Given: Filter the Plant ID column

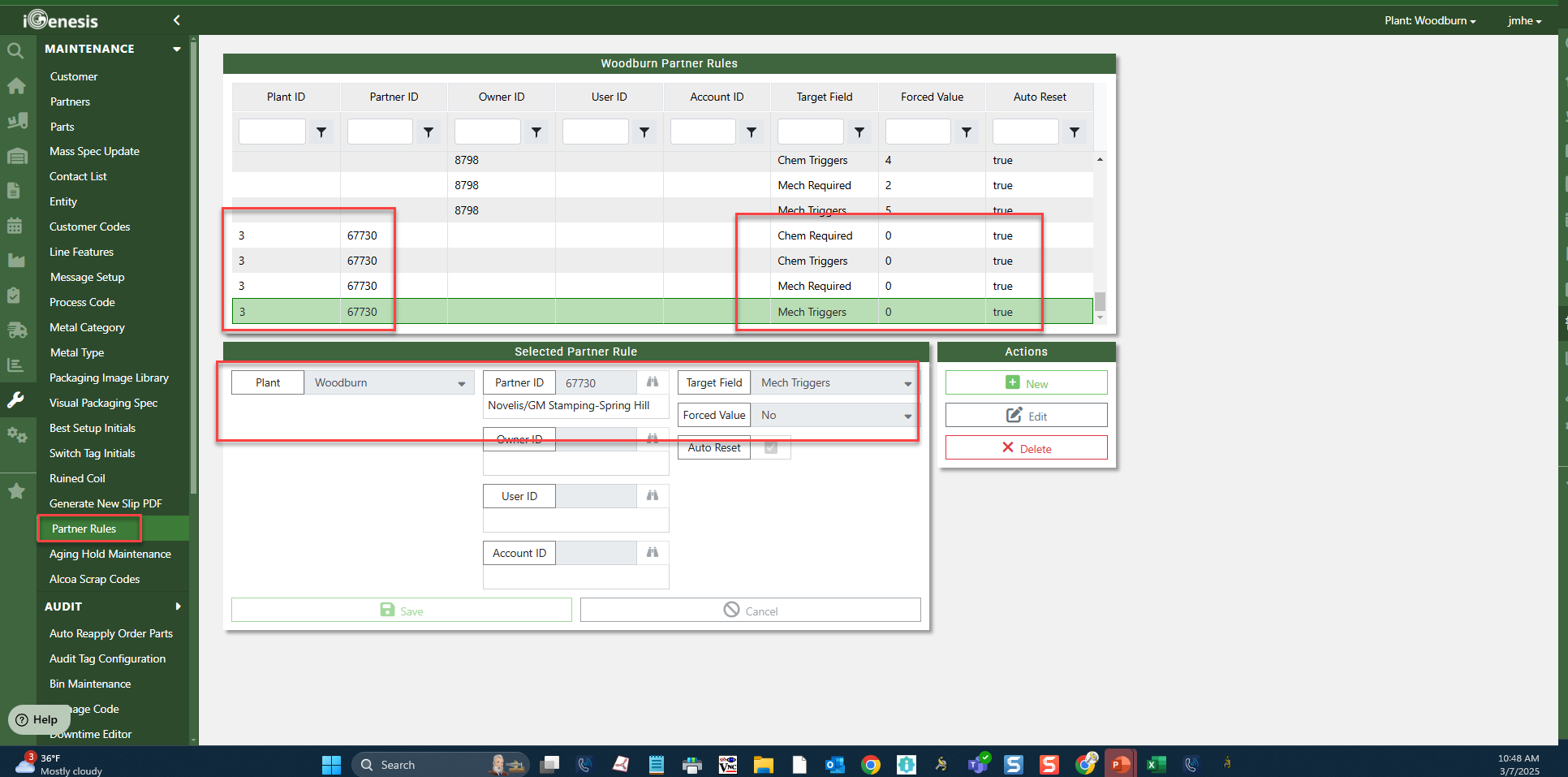Looking at the screenshot, I should (x=321, y=132).
